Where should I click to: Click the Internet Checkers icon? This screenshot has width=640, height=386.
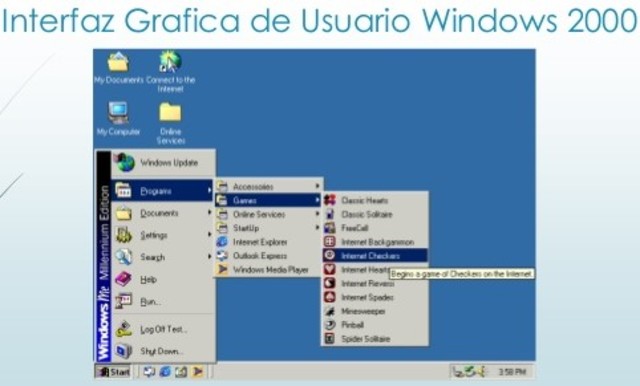pyautogui.click(x=330, y=255)
